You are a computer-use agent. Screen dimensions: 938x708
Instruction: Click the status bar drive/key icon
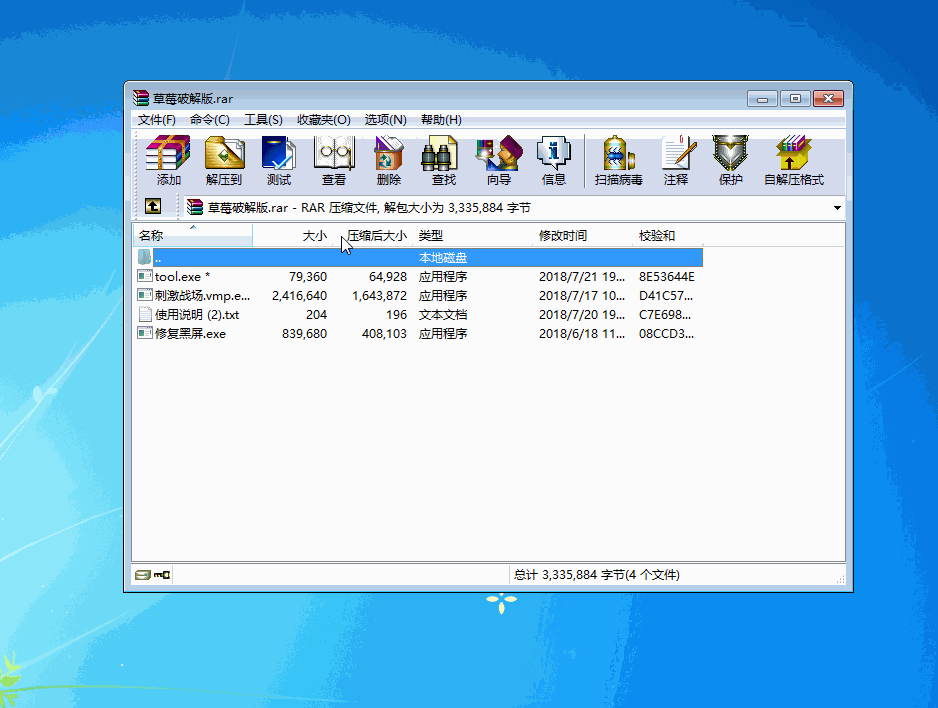click(x=153, y=576)
